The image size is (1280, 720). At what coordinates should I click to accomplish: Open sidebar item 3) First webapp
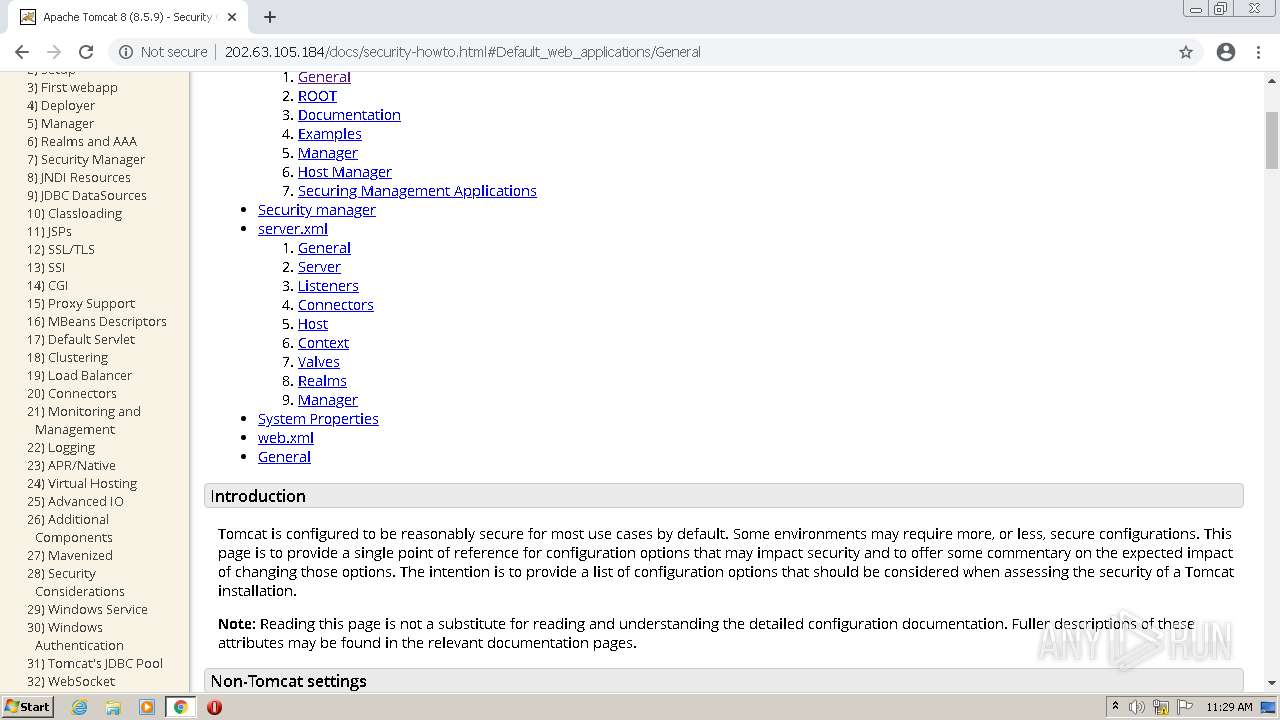[x=72, y=88]
